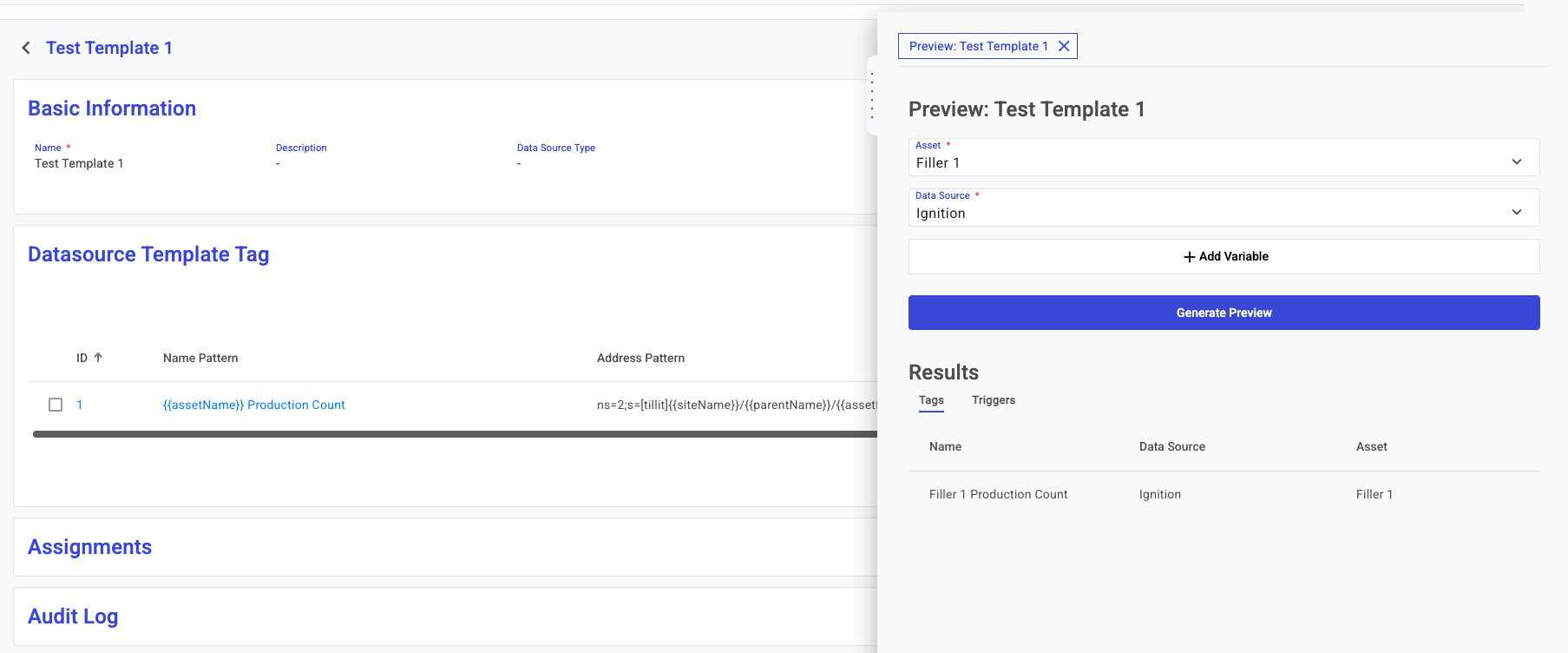Open tag ID 1 link
The image size is (1568, 653).
(79, 405)
